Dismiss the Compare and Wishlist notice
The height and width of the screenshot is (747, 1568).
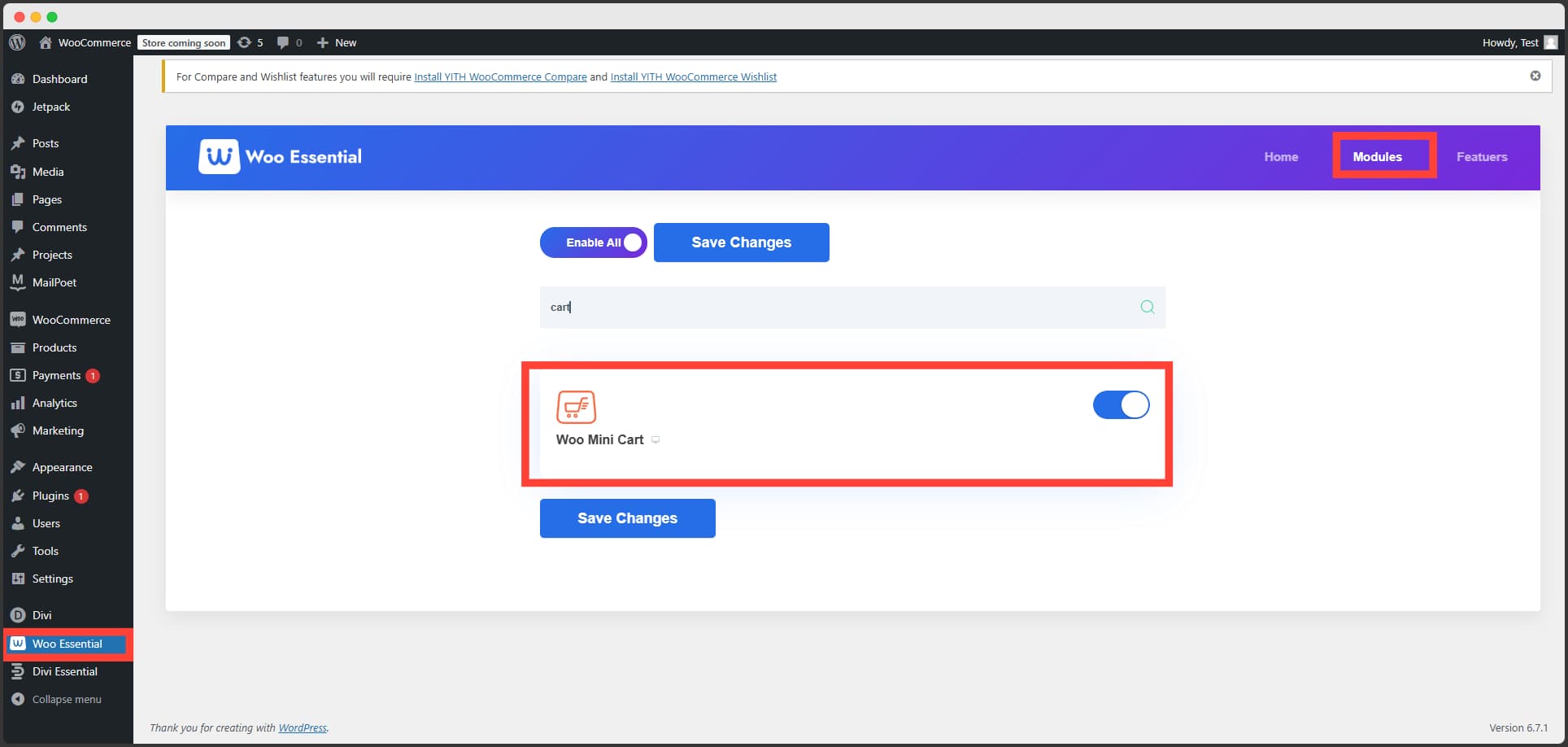pyautogui.click(x=1535, y=76)
